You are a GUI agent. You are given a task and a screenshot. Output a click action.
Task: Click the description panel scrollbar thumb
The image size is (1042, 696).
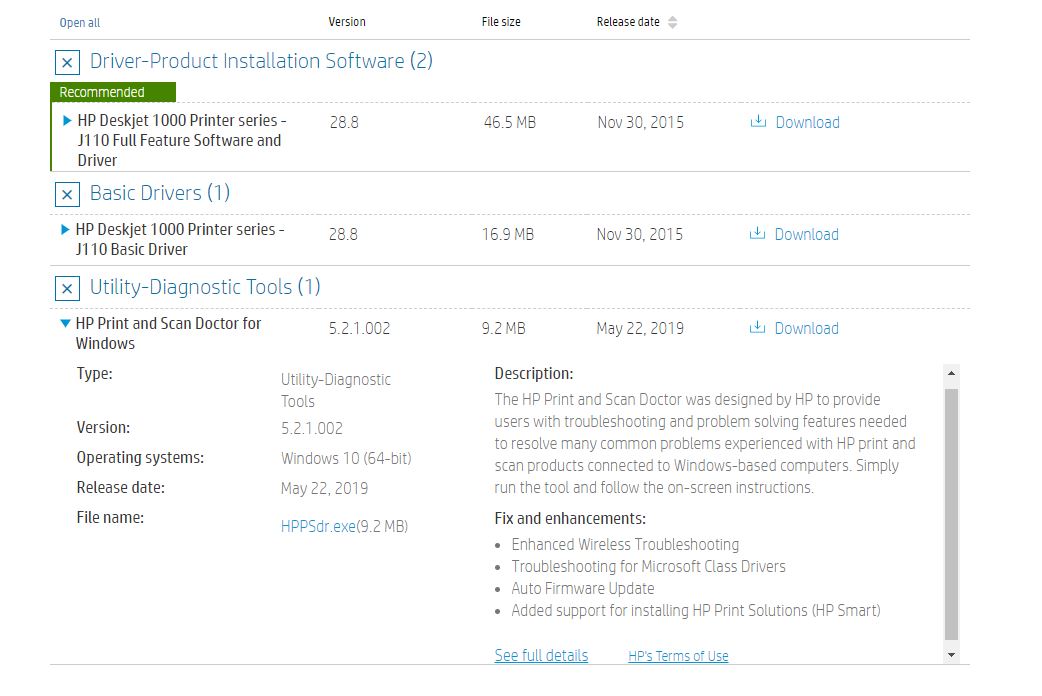[x=951, y=510]
